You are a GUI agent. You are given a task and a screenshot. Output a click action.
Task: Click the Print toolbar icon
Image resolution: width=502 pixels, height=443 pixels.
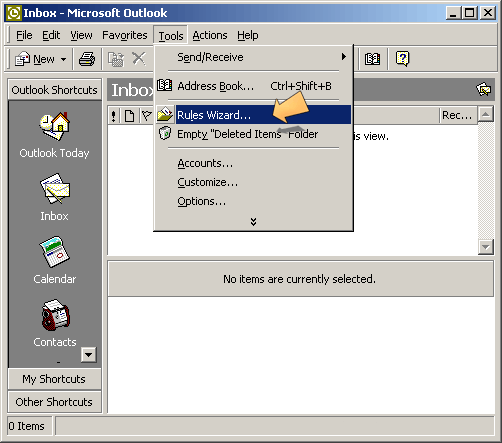[87, 59]
